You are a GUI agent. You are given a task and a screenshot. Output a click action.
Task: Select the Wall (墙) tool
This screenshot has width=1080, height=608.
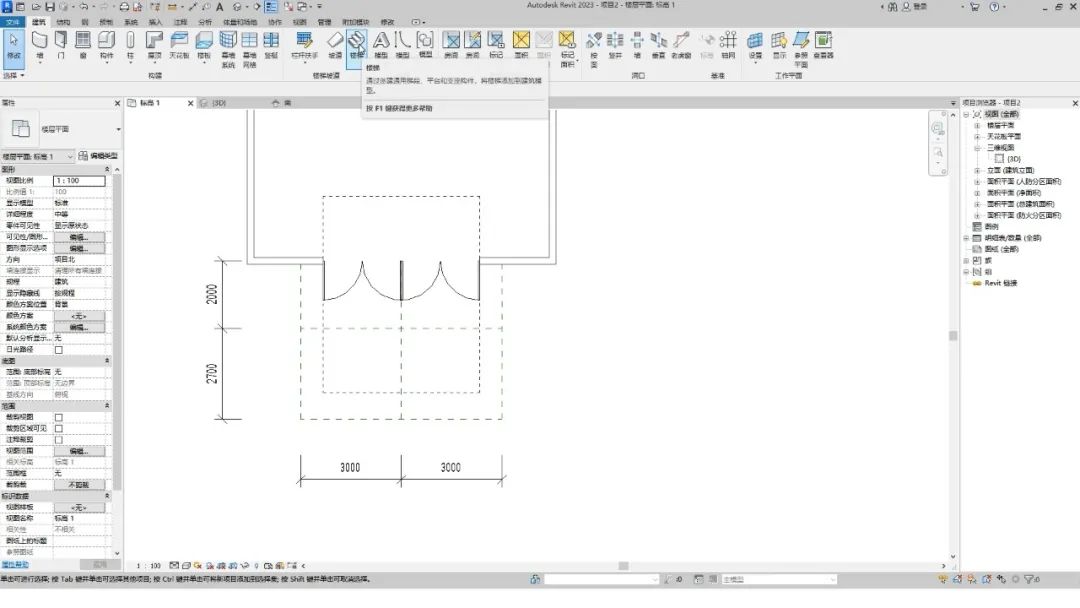(x=40, y=45)
